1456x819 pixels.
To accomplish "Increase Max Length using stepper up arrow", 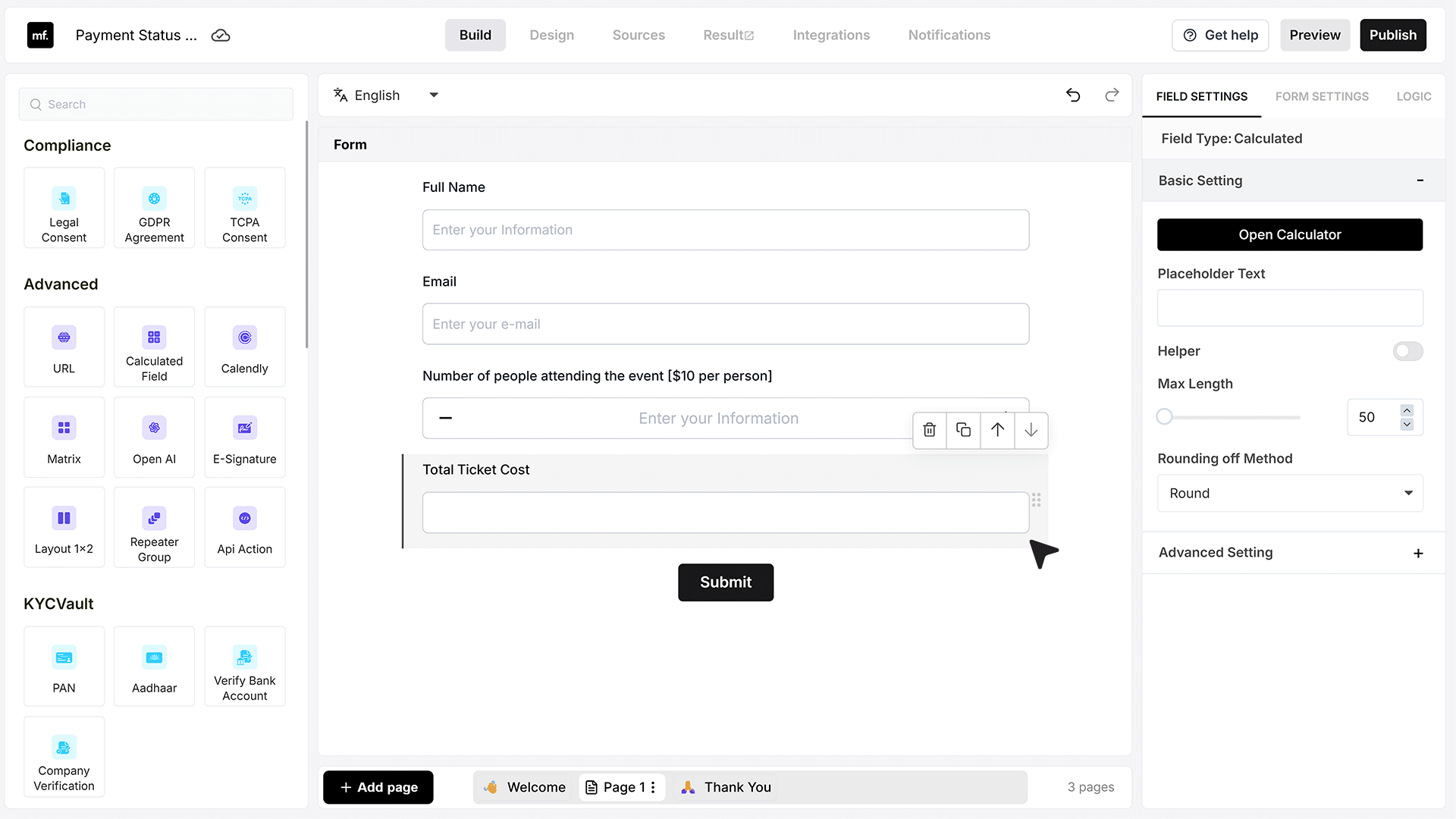I will [1407, 410].
